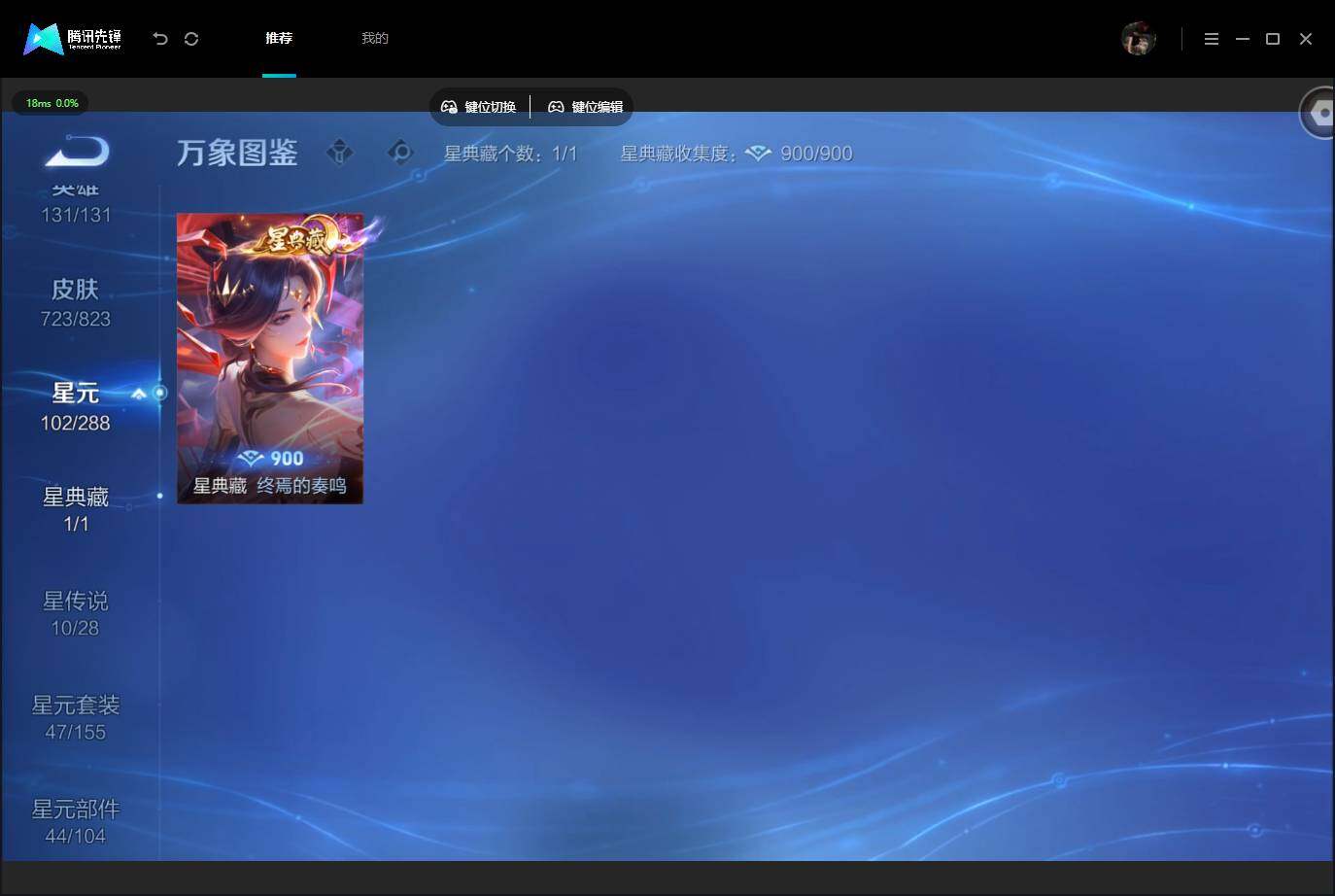Viewport: 1335px width, 896px height.
Task: Minimize the Tencent Pioneer window
Action: (x=1242, y=39)
